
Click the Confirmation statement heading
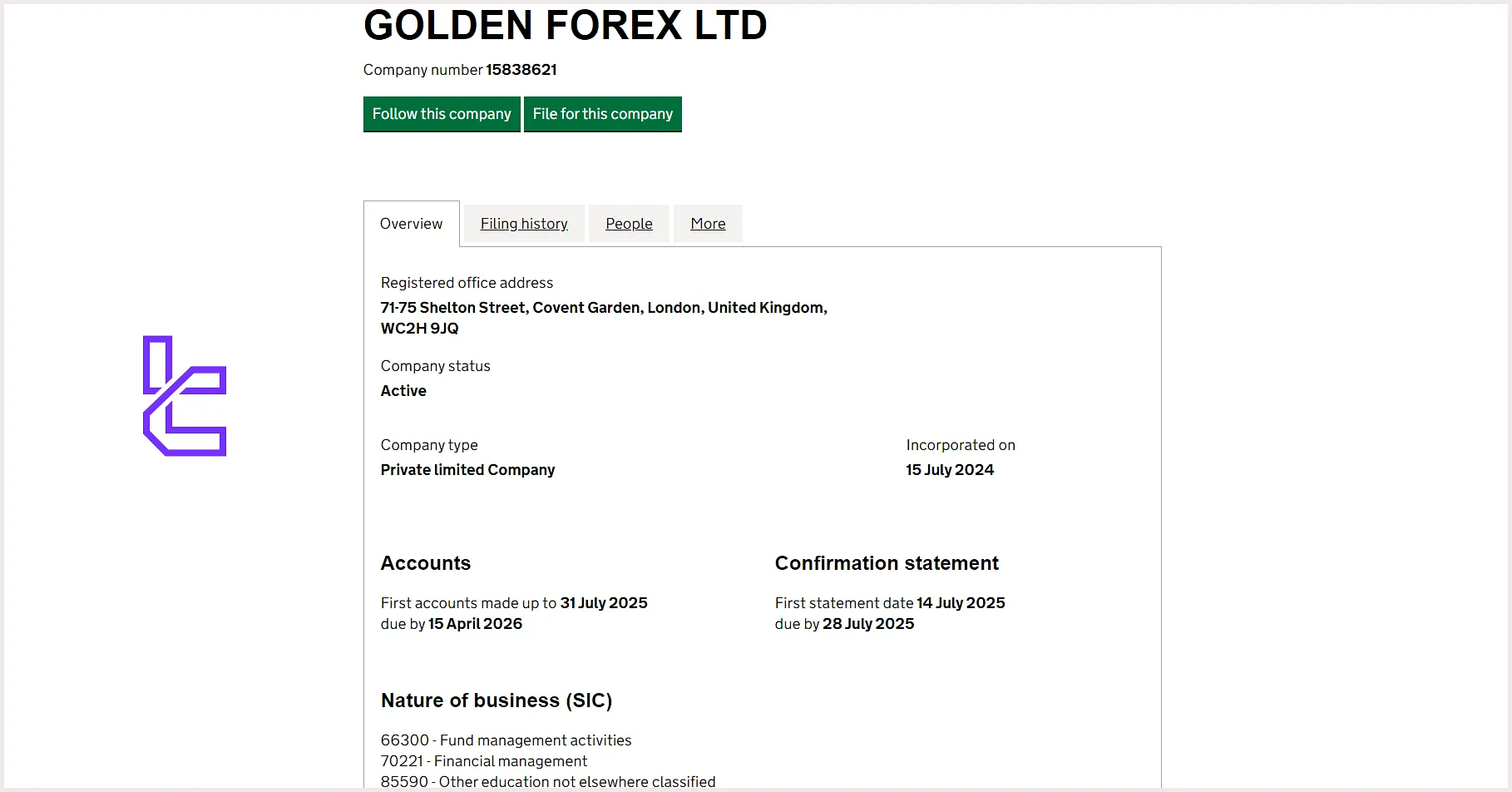[887, 563]
